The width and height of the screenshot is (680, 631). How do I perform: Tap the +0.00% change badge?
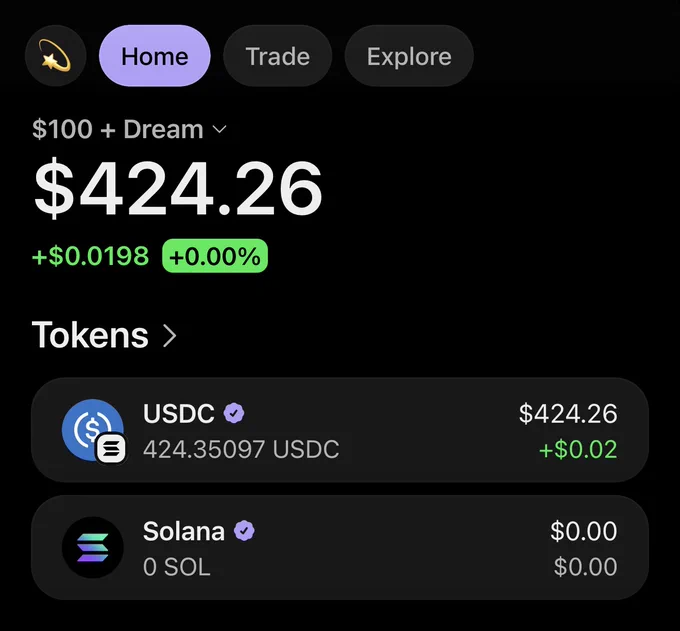point(215,256)
